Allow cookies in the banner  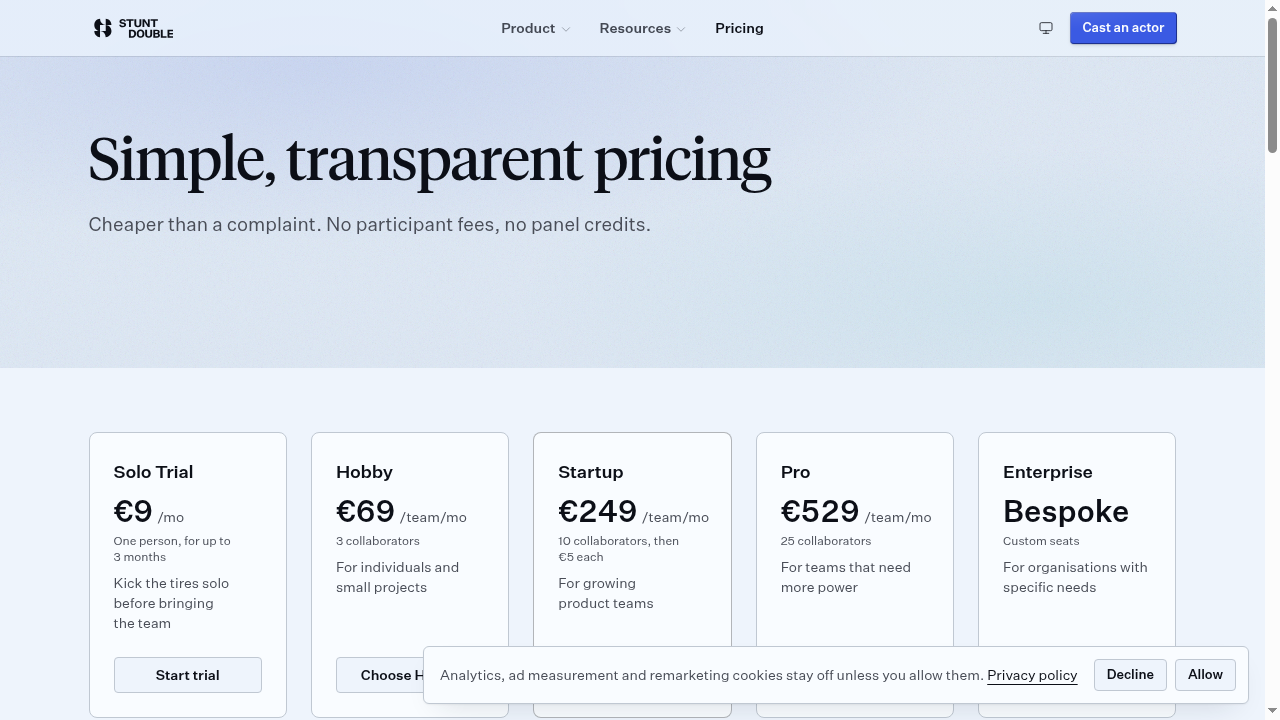pos(1205,675)
